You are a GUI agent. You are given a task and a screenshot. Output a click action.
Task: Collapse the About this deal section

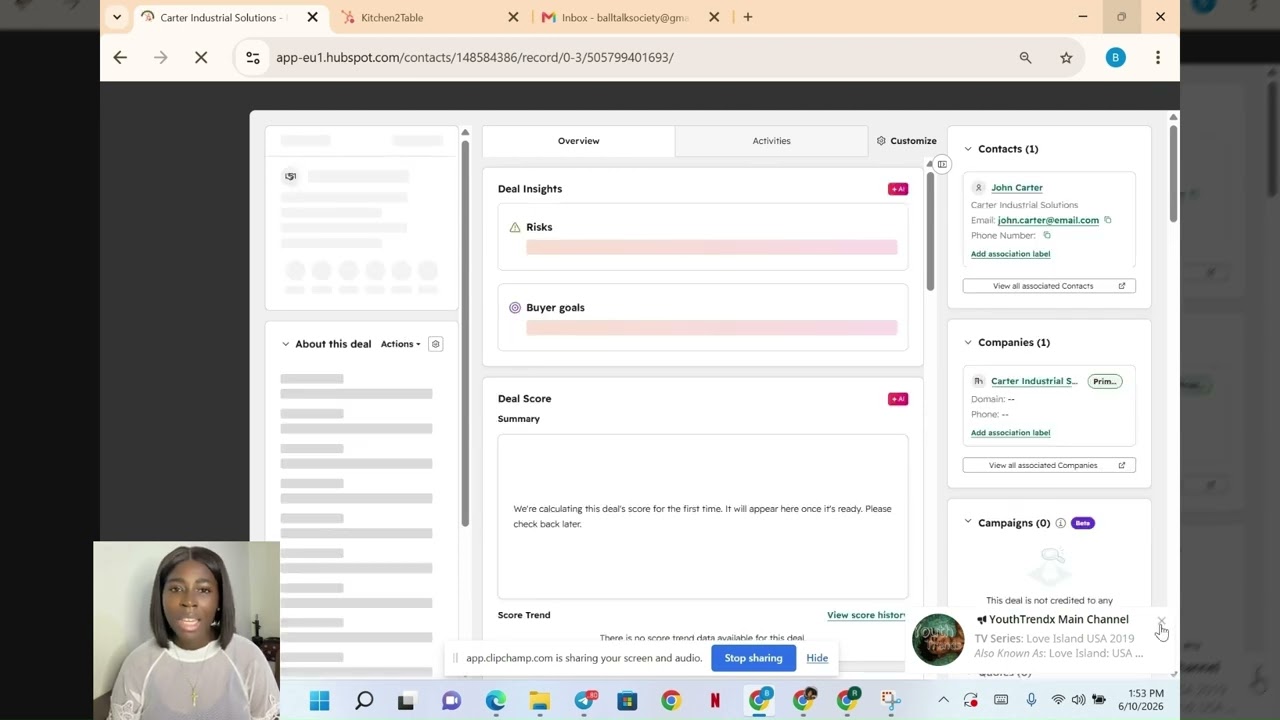tap(285, 344)
